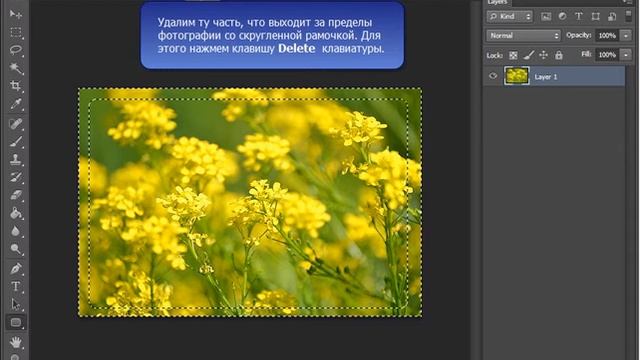The width and height of the screenshot is (640, 360).
Task: Select the Rounded Rectangle shape tool
Action: (x=16, y=322)
